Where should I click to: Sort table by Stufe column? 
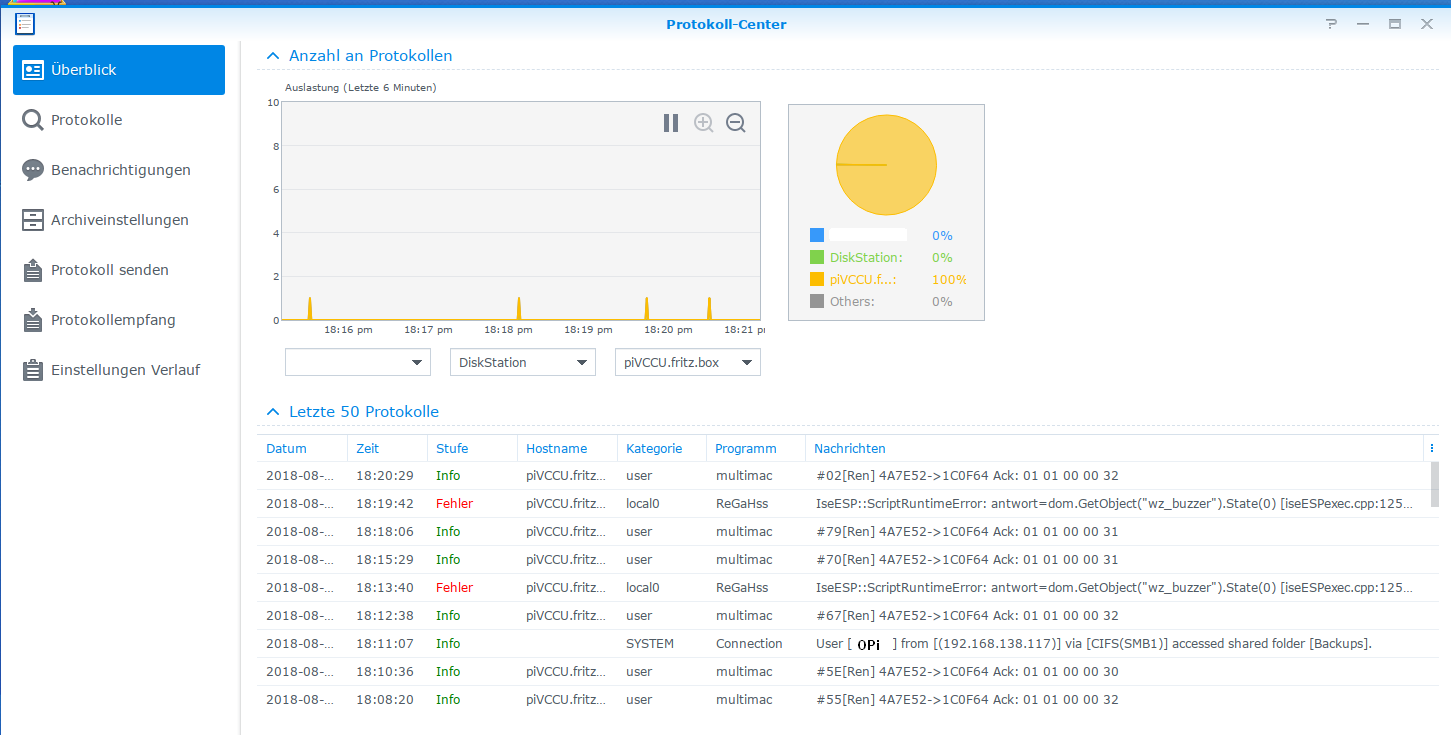pyautogui.click(x=472, y=448)
